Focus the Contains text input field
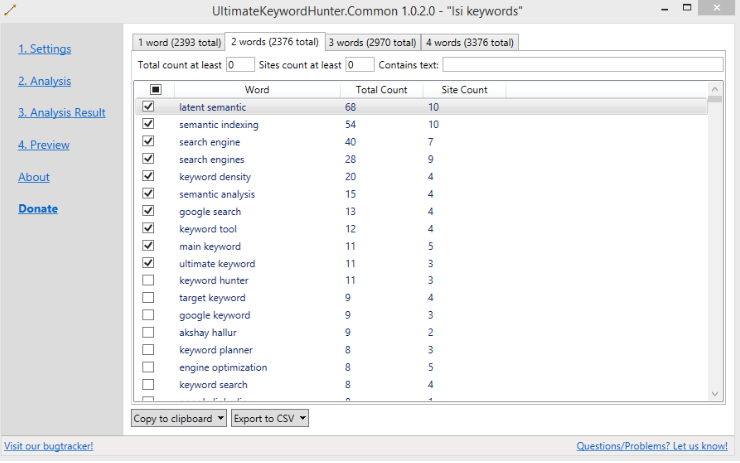The width and height of the screenshot is (740, 463). [583, 65]
